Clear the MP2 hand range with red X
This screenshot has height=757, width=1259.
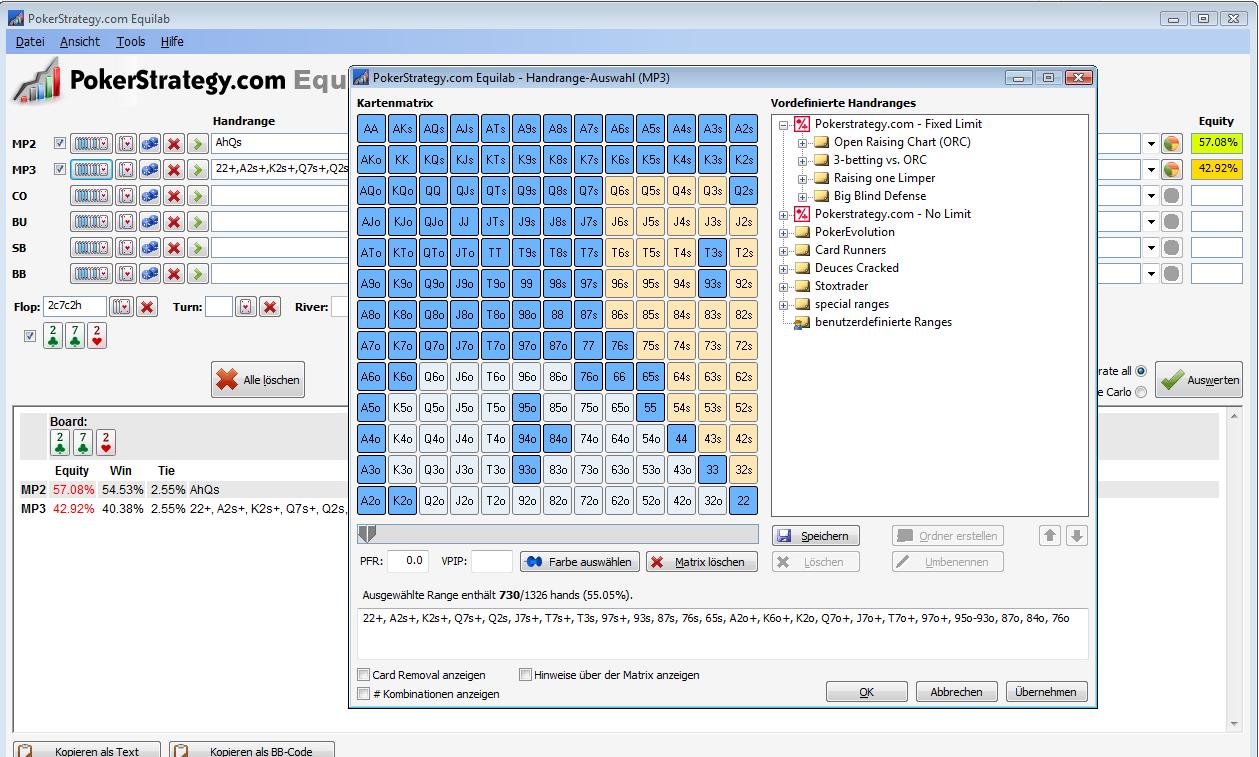(x=174, y=144)
